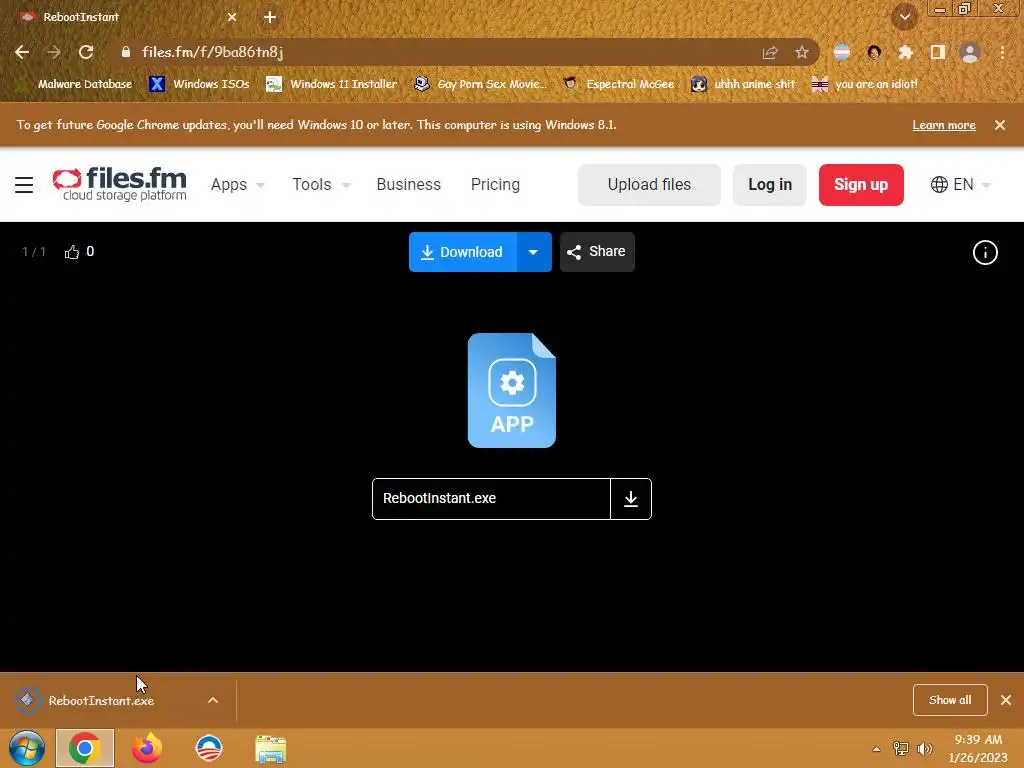Bookmark this page with the star icon
This screenshot has width=1024, height=768.
pos(802,52)
